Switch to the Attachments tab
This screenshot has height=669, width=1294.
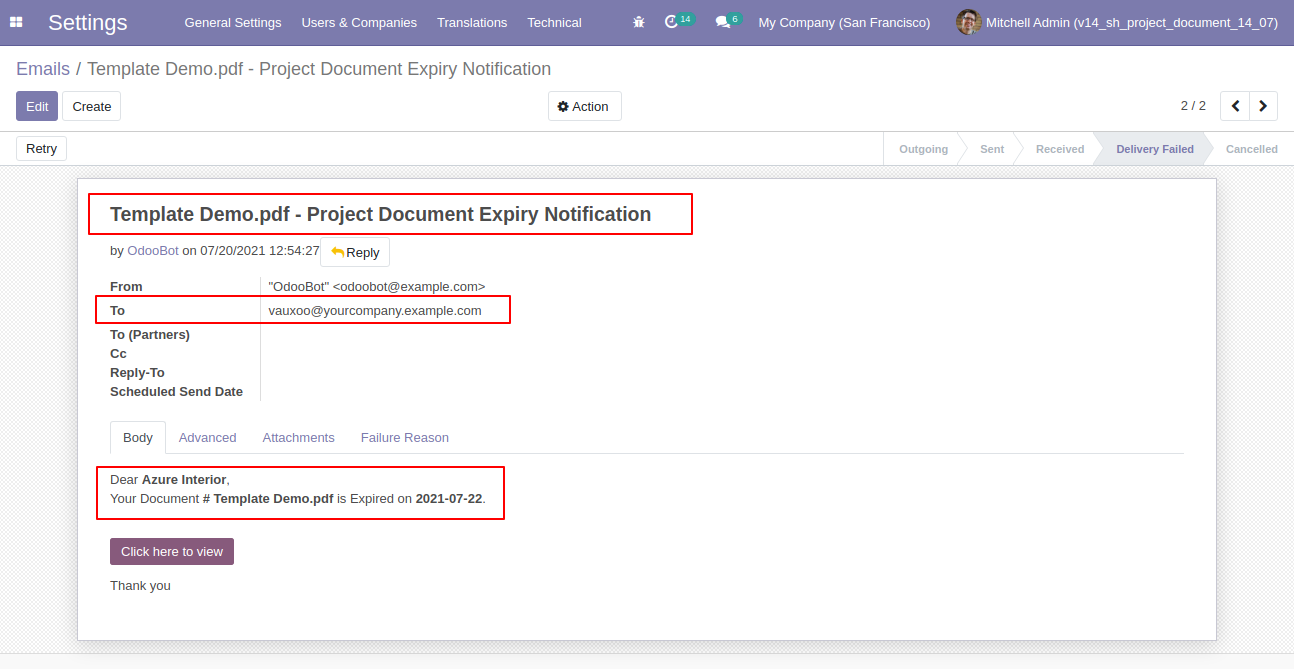(298, 438)
